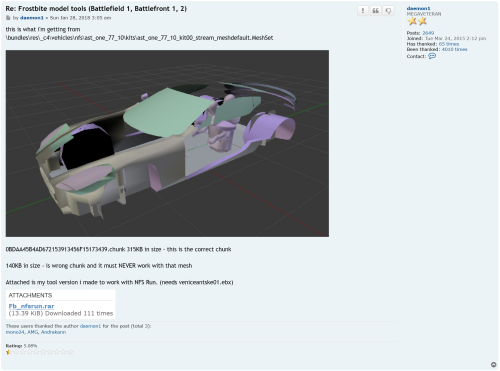Click the MEGAVETERAN rank label
Screen dimensions: 500x371
[424, 14]
